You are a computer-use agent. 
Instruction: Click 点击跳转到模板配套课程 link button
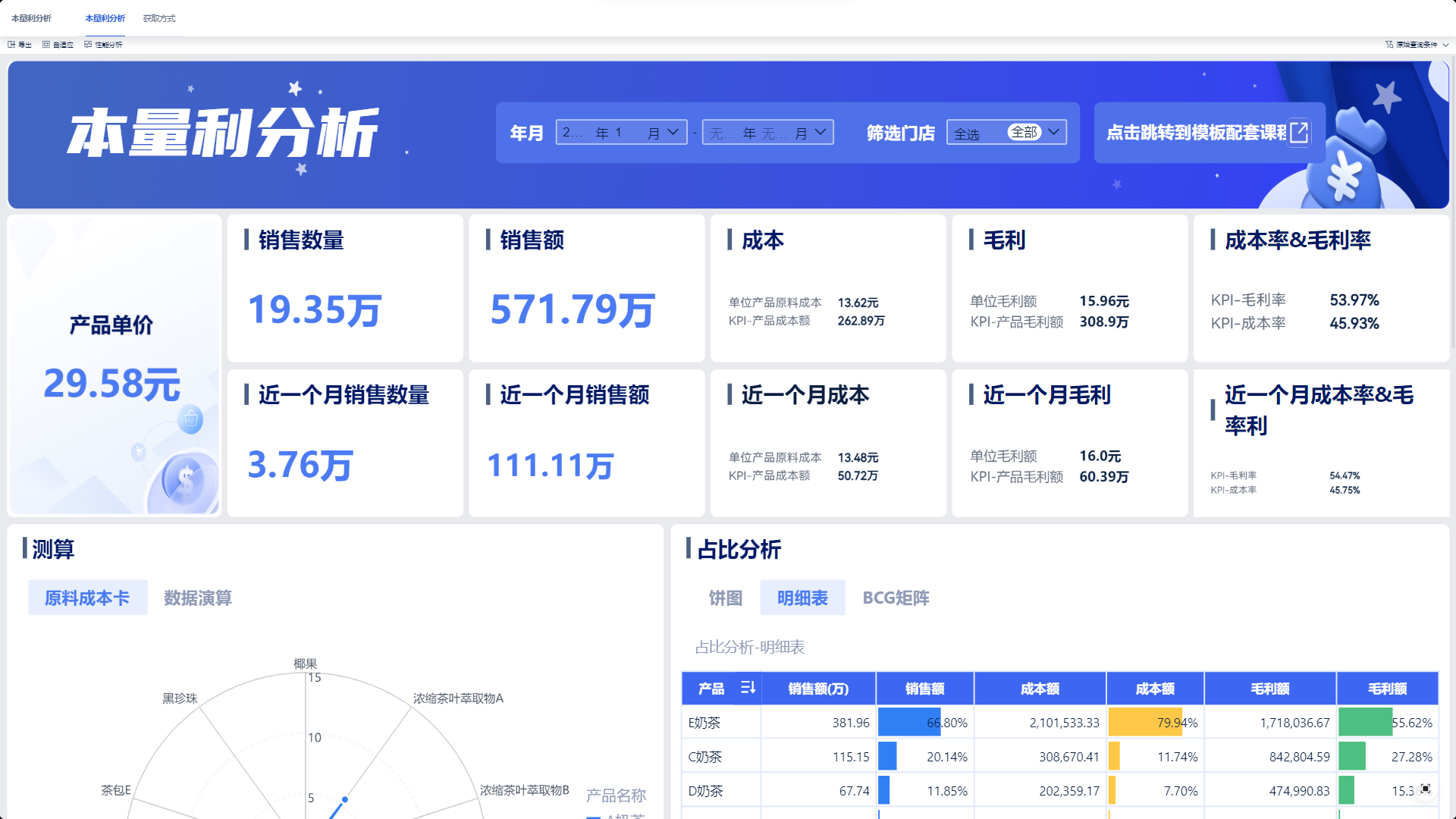coord(1197,133)
